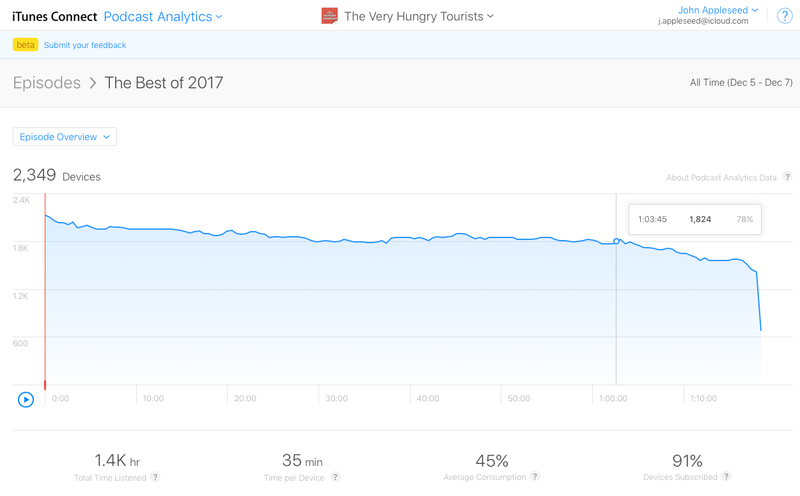Click the All Time date range
This screenshot has height=496, width=800.
741,82
